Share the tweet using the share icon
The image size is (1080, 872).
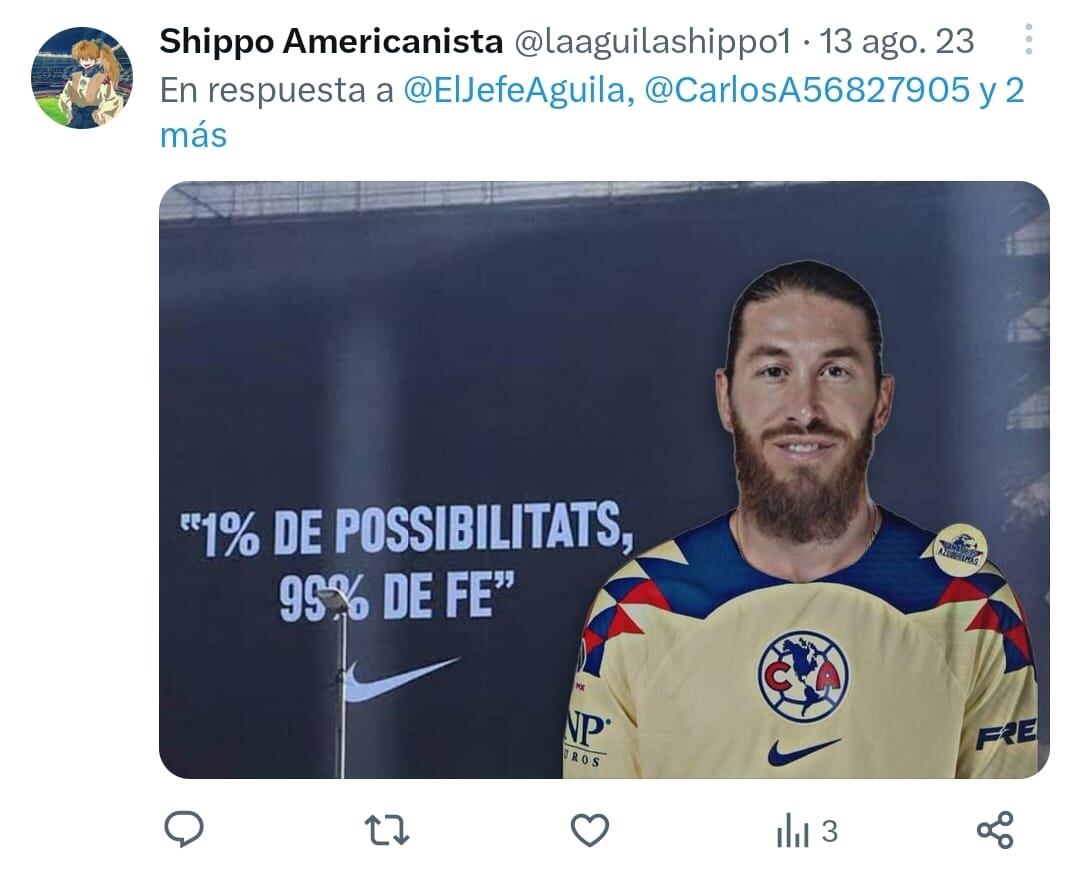[995, 829]
